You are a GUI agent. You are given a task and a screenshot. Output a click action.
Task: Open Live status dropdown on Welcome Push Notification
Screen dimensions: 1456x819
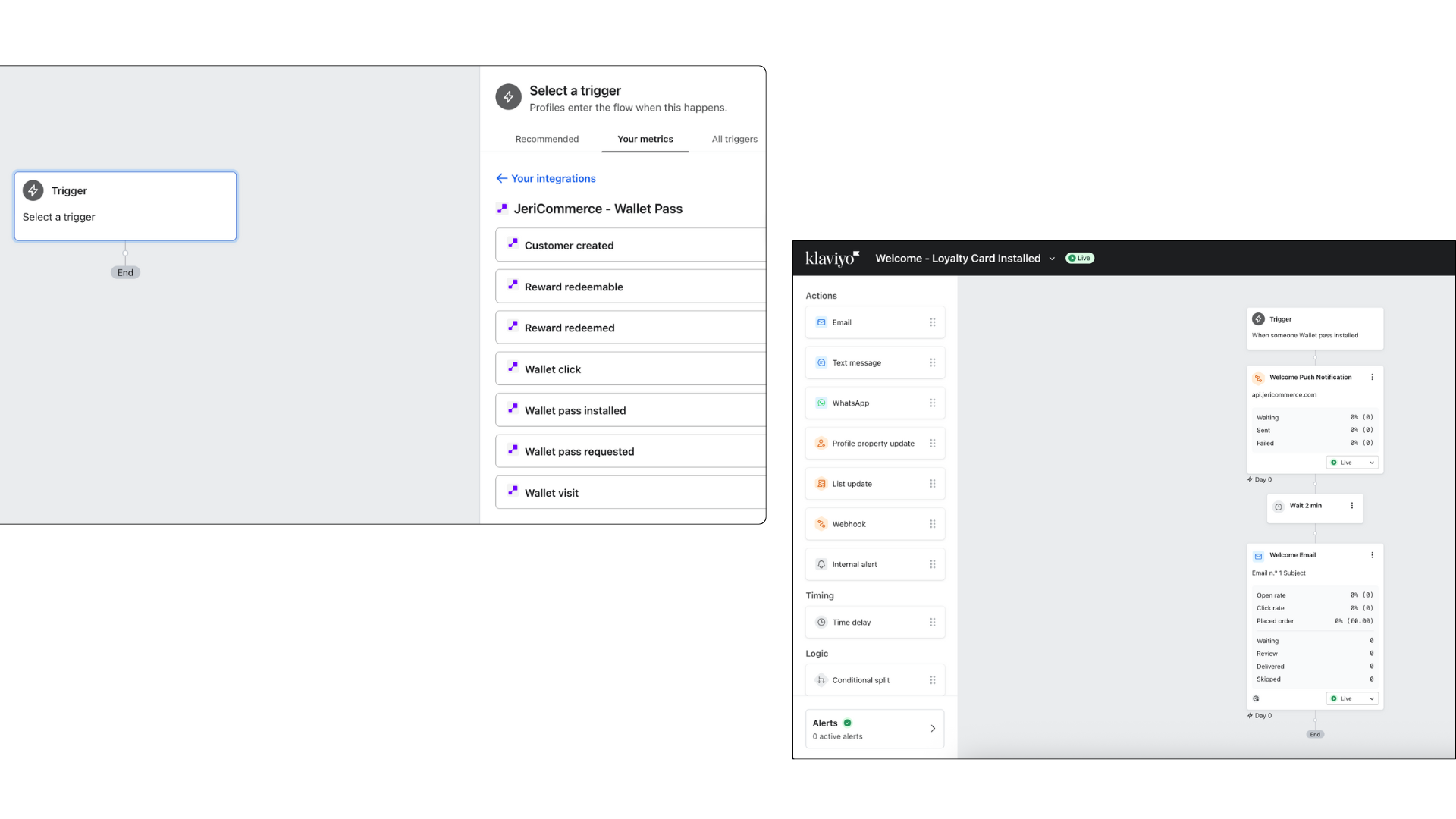(x=1352, y=463)
